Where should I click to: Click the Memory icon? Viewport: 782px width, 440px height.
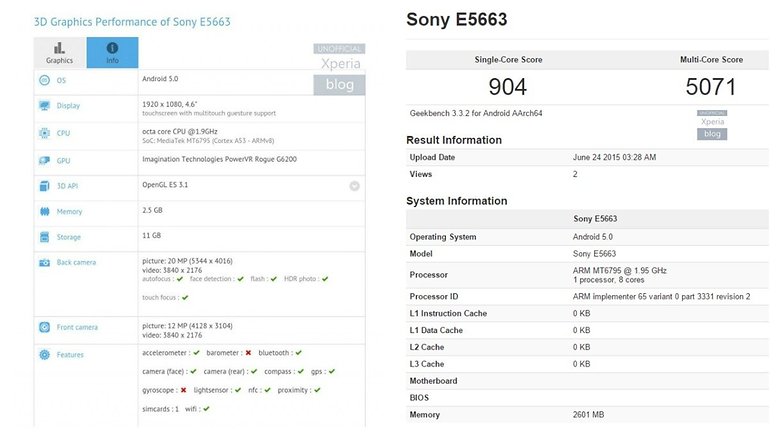click(44, 212)
